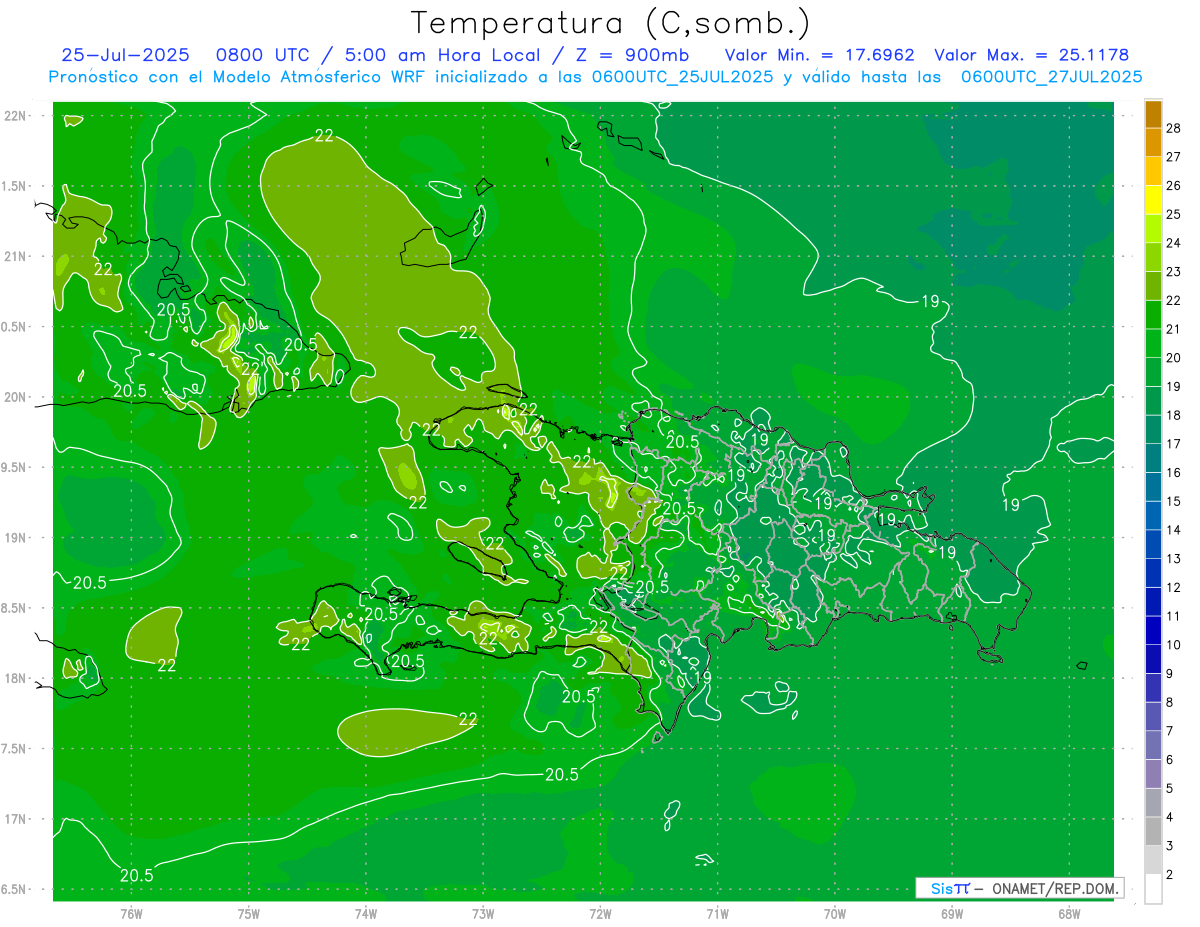Click the '5' color scale label

(1172, 789)
